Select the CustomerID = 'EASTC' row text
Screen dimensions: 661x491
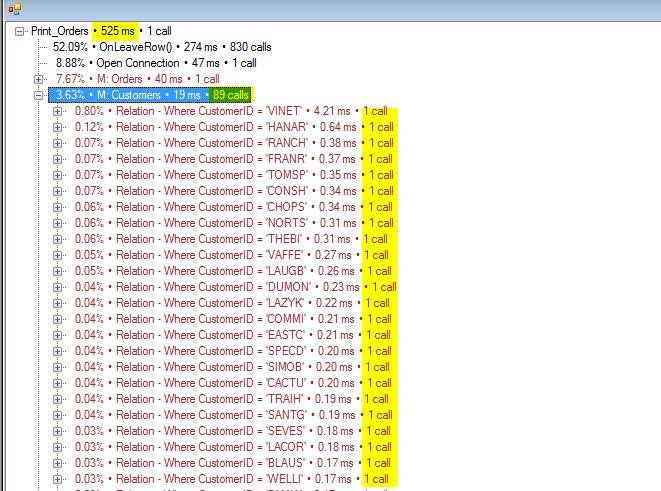point(233,335)
